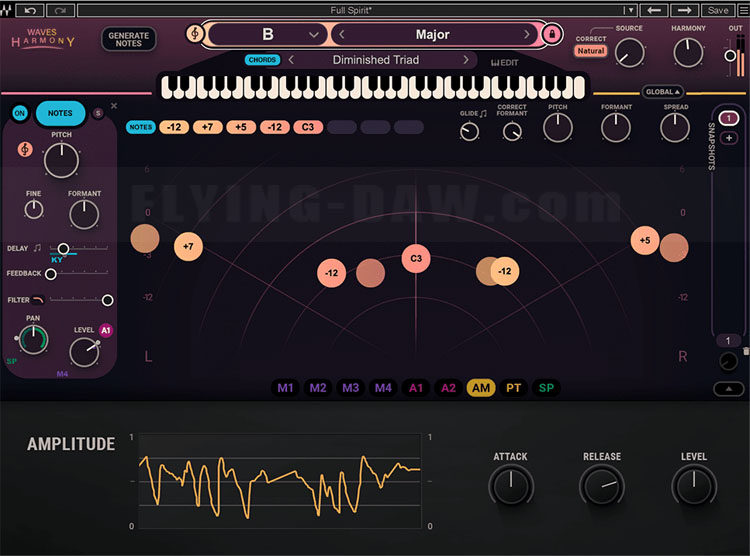Select M3 modulator tab
The image size is (750, 556).
click(x=351, y=388)
